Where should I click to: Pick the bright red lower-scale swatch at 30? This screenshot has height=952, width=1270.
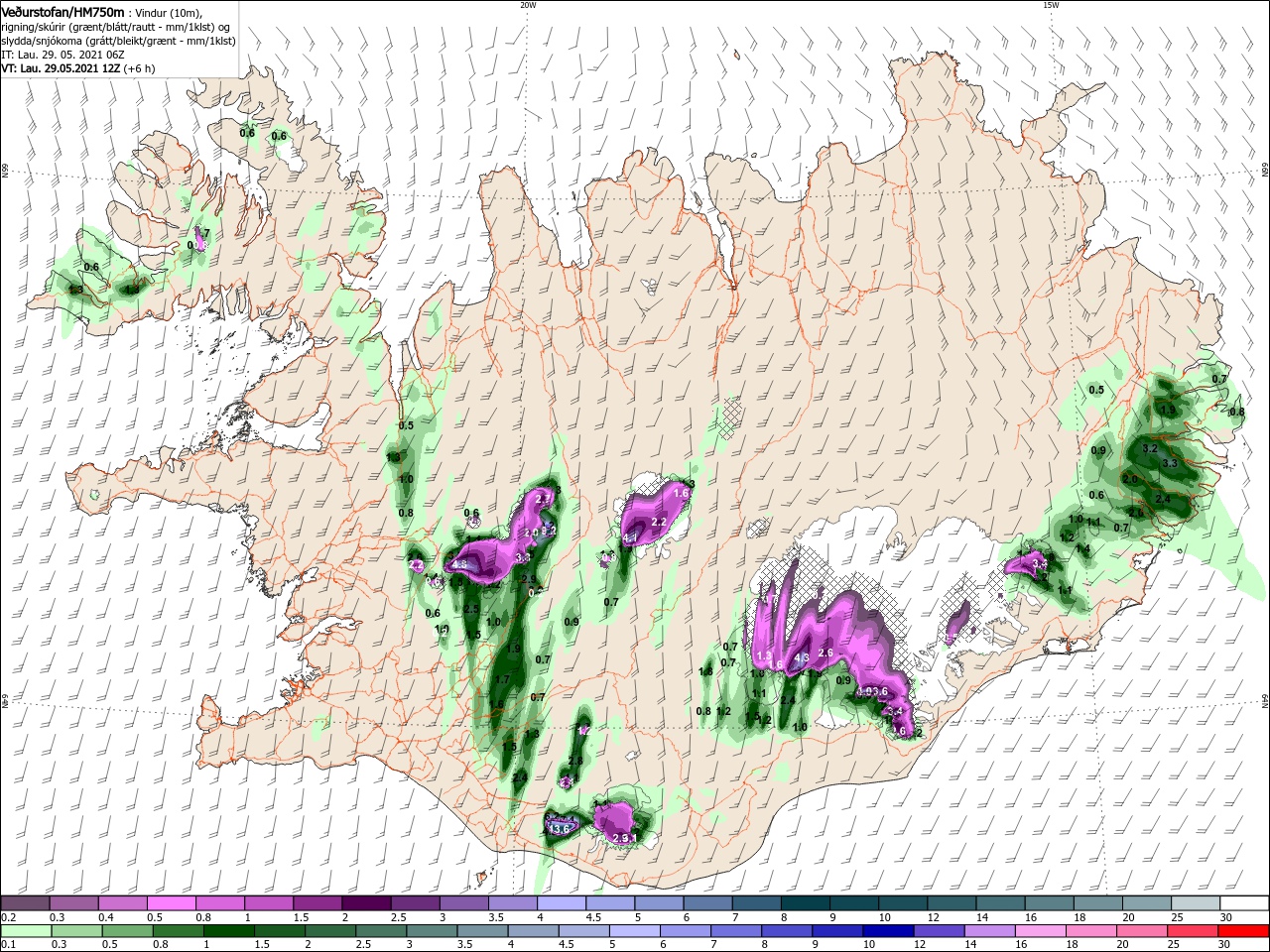point(1244,931)
